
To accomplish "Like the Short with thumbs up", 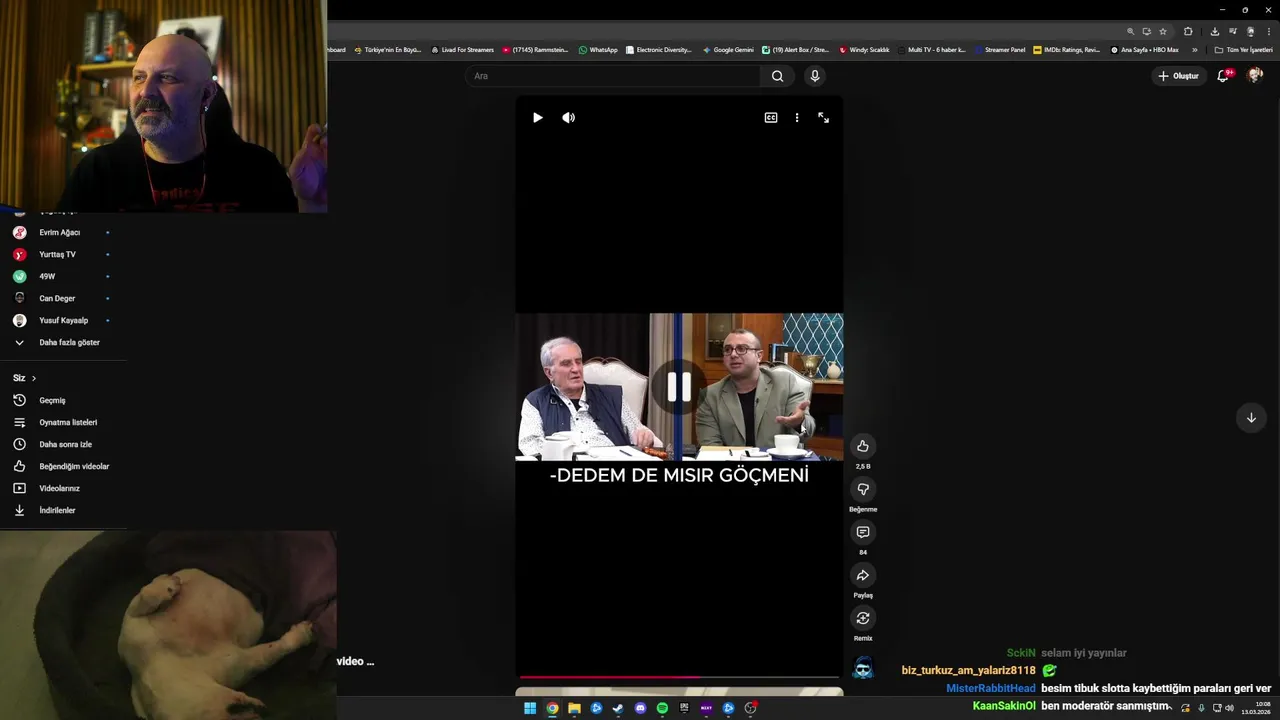I will coord(863,446).
